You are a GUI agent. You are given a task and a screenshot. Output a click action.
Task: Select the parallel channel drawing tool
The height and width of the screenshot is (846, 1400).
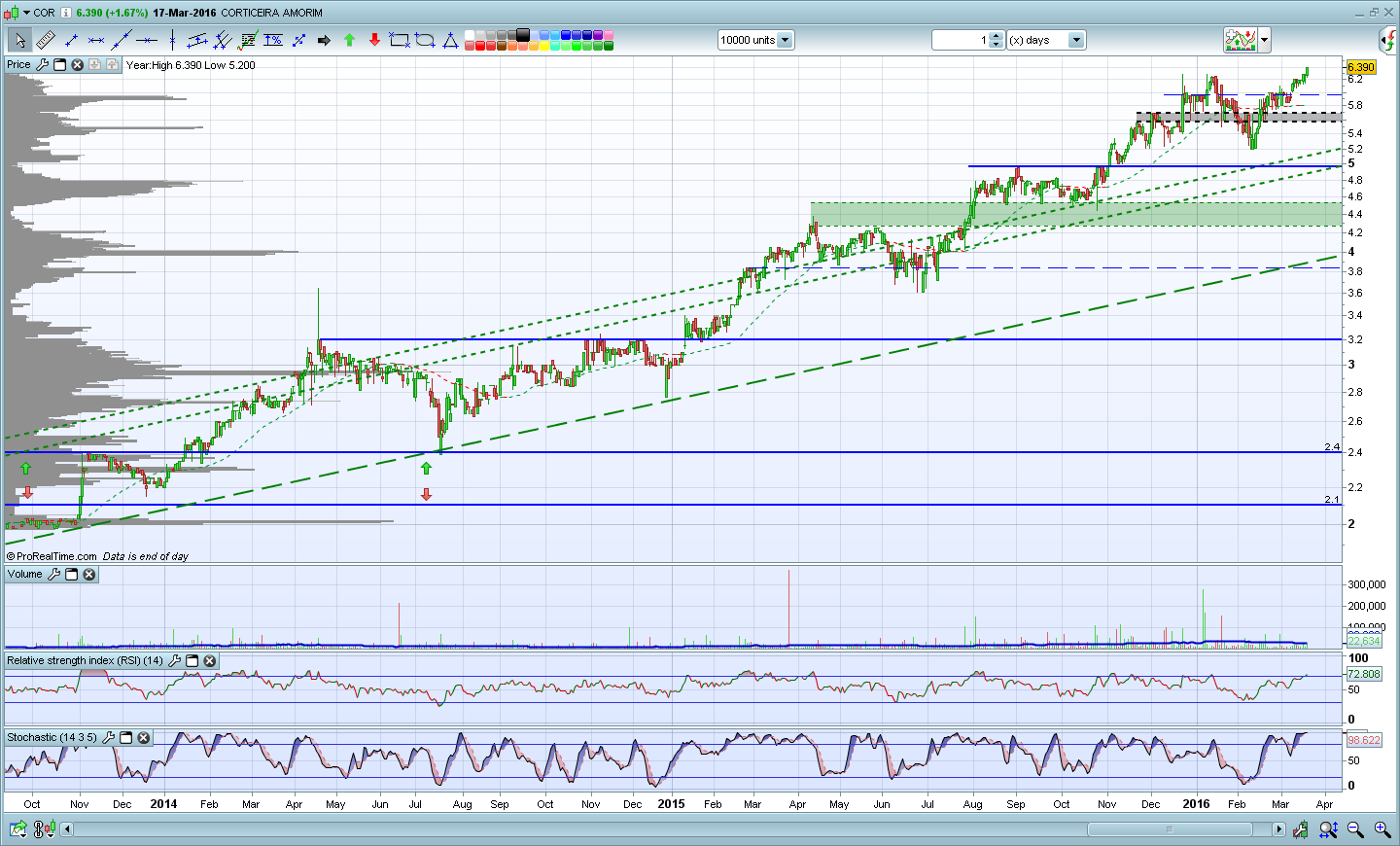(x=197, y=40)
